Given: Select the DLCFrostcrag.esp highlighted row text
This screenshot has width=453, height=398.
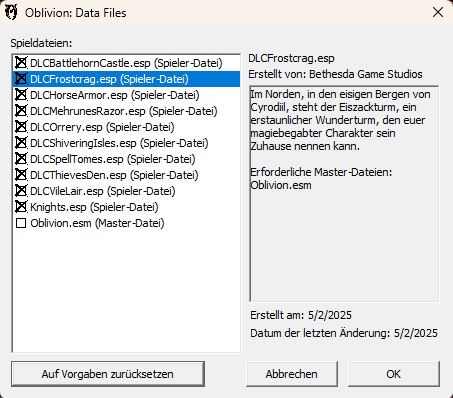Looking at the screenshot, I should tap(109, 79).
